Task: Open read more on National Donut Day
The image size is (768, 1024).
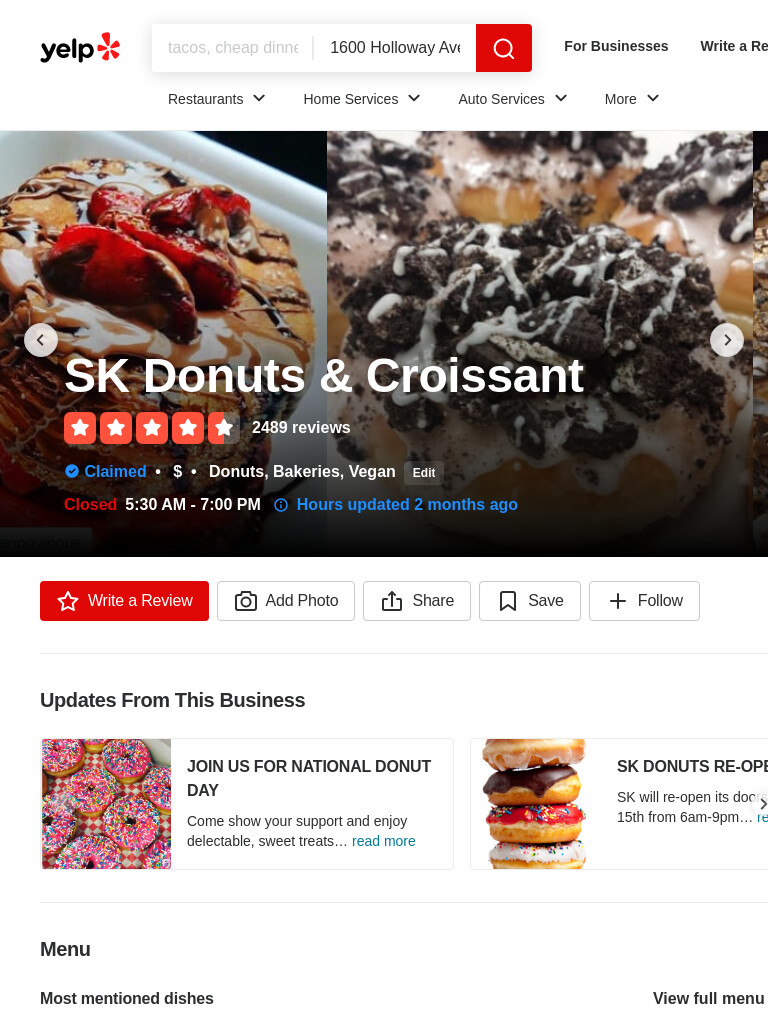Action: 383,841
